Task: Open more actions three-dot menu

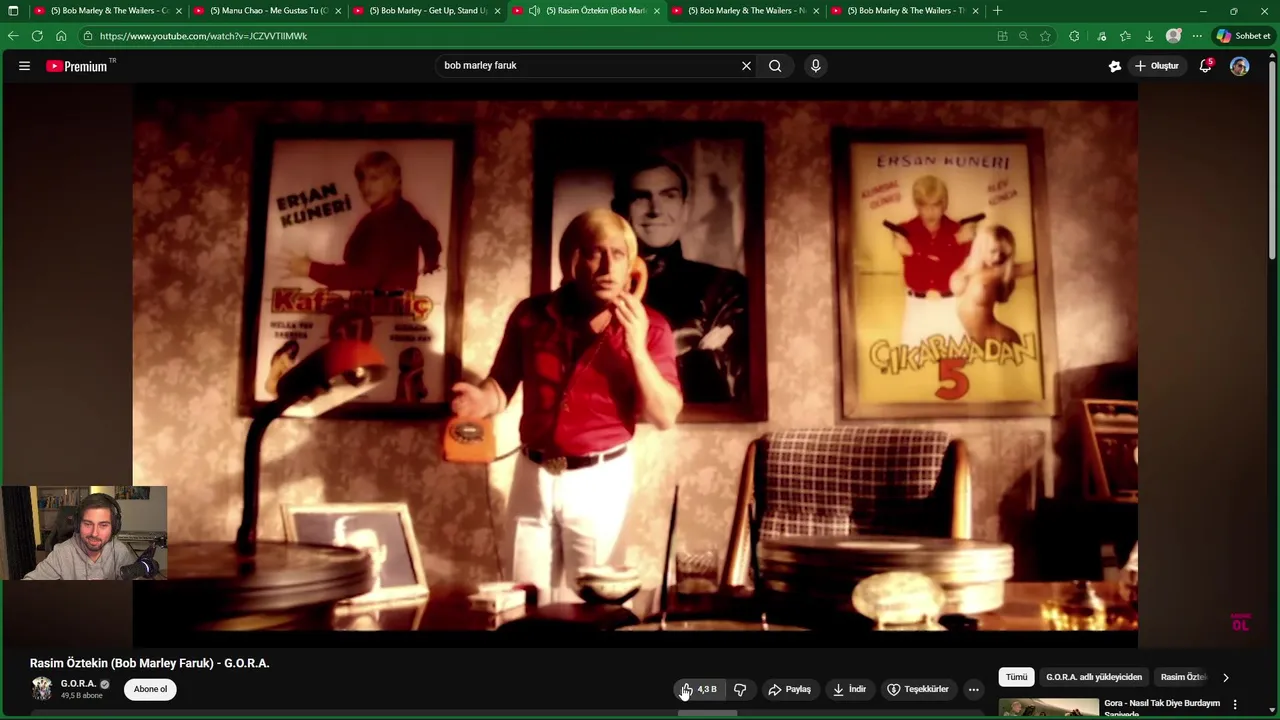Action: pos(974,689)
